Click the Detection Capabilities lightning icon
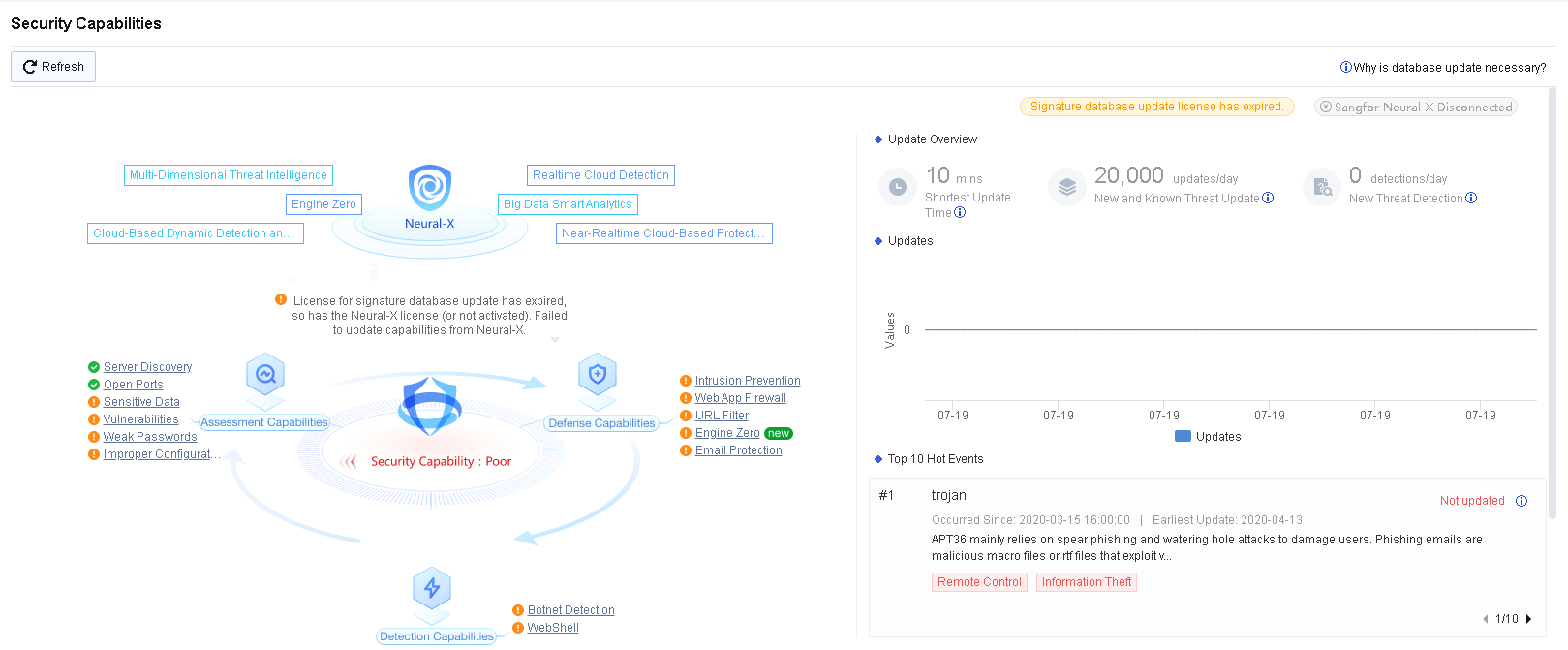 click(x=432, y=588)
